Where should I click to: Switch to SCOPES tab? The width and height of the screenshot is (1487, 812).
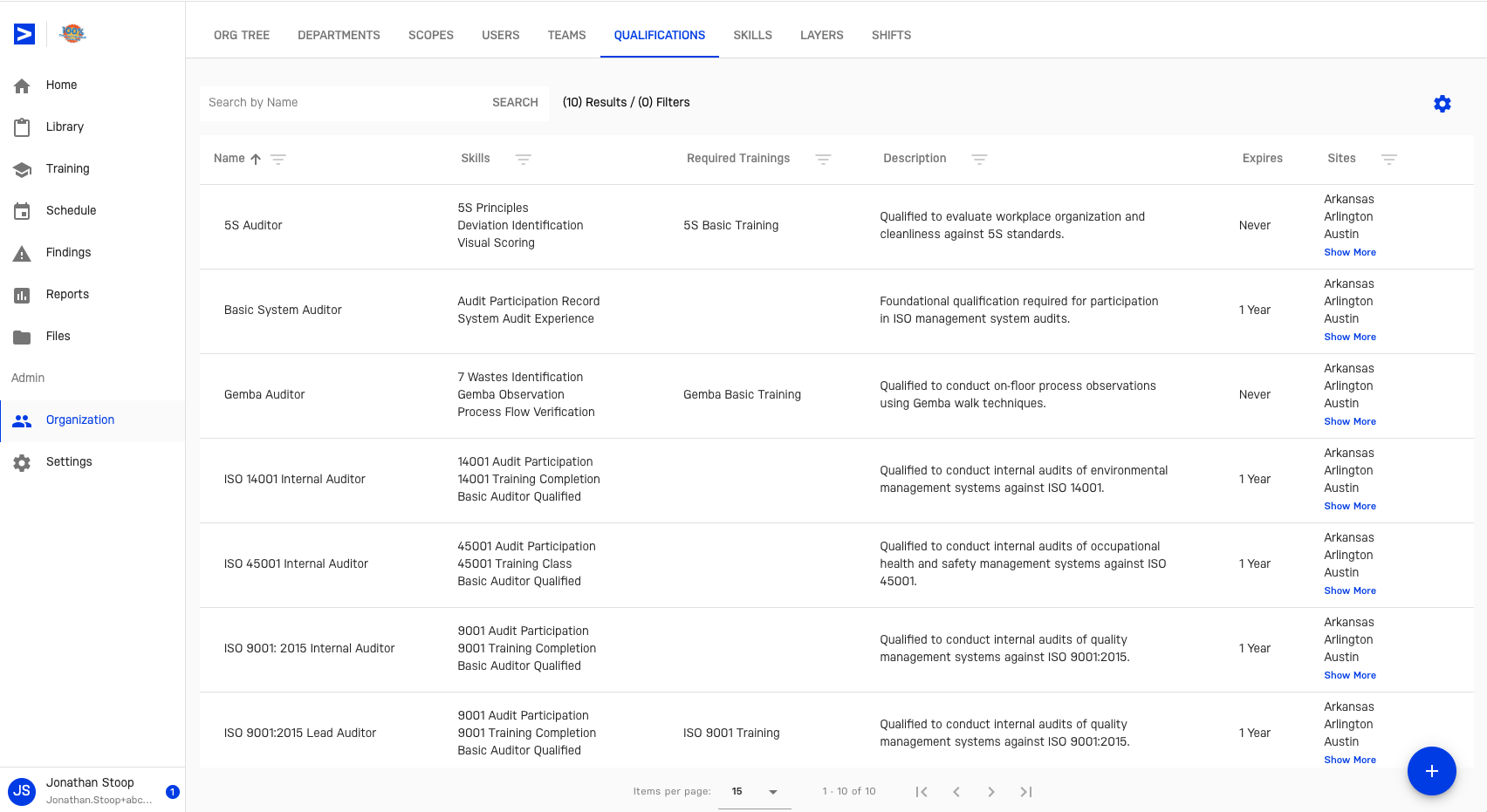(431, 35)
